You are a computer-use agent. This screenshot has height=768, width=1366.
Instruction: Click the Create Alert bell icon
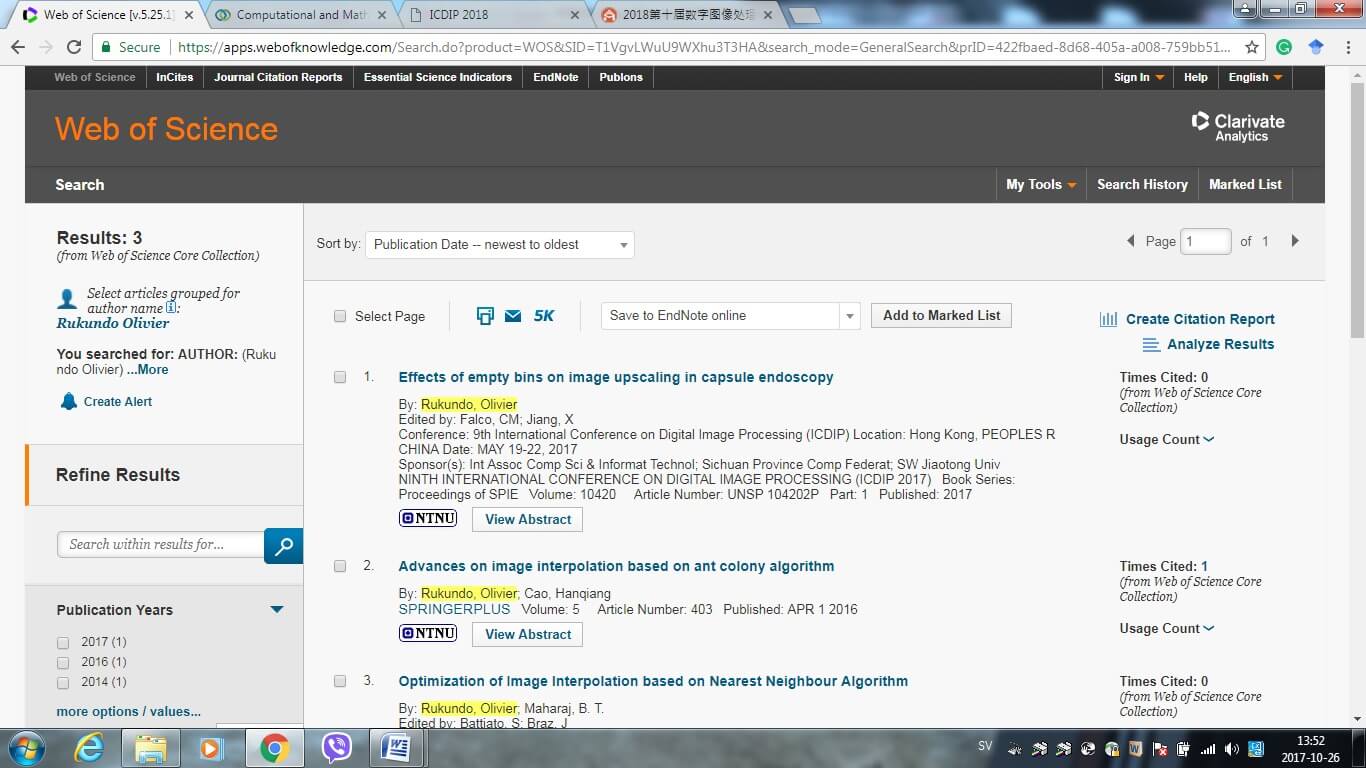pyautogui.click(x=68, y=402)
